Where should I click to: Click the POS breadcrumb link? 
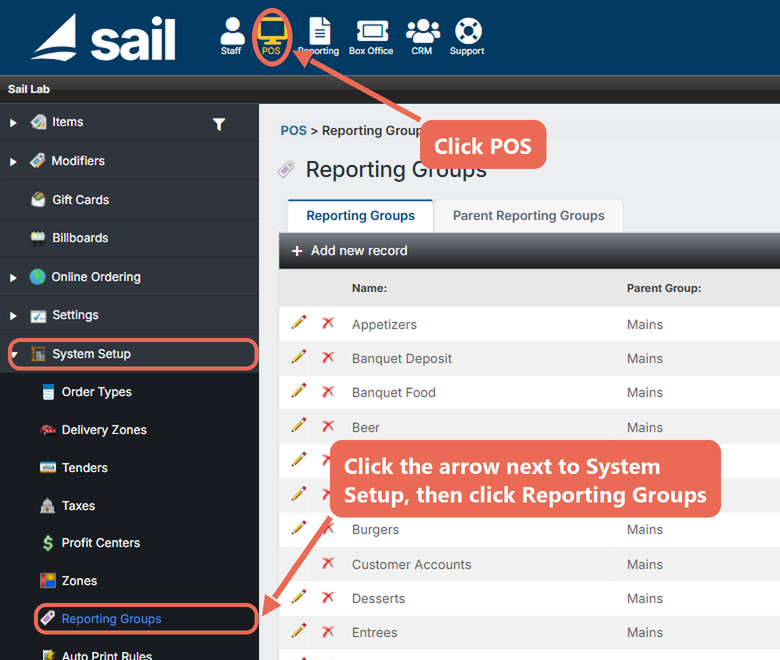click(293, 130)
